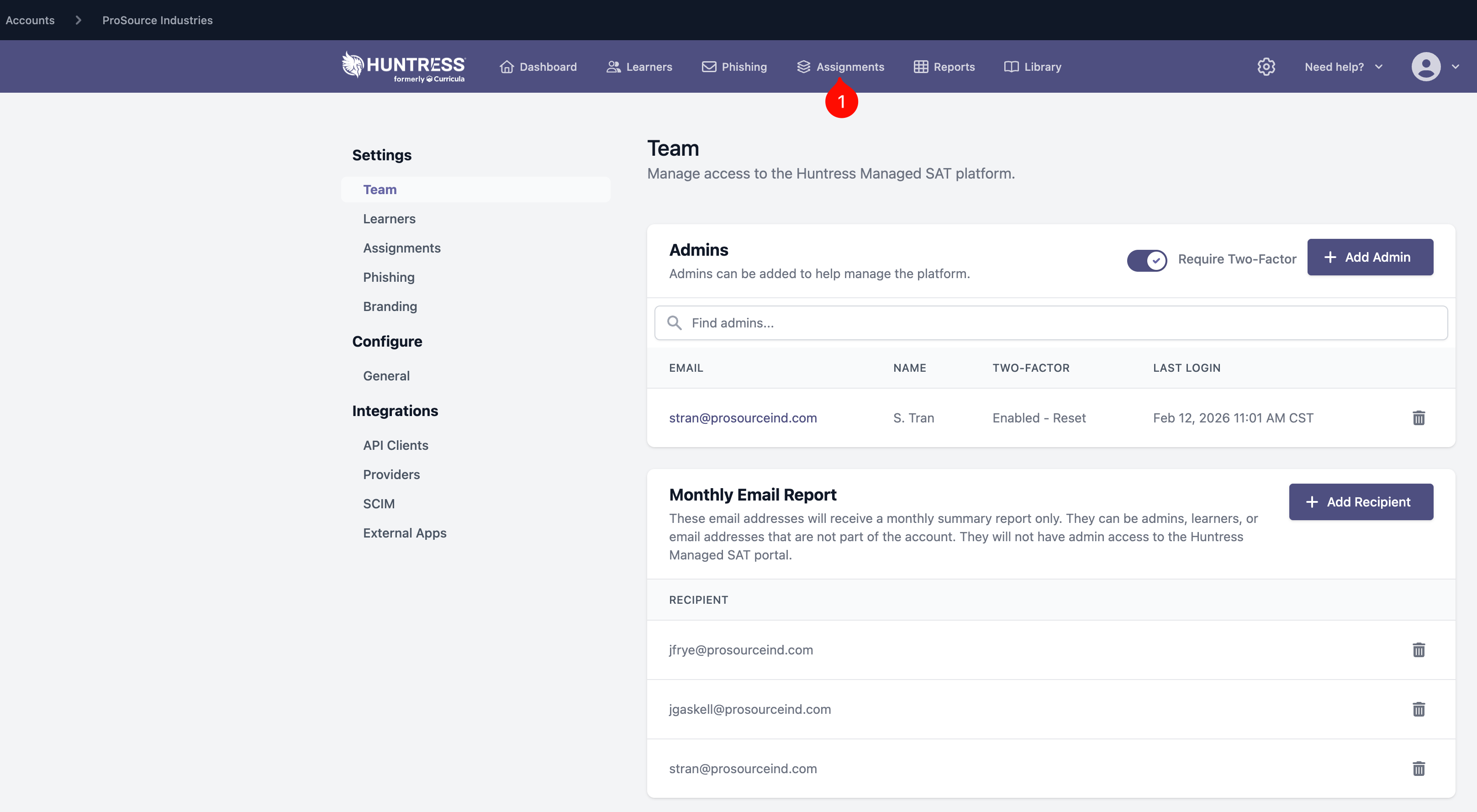Viewport: 1477px width, 812px height.
Task: Delete stran@prosourceind.com from monthly report recipients
Action: [1419, 769]
